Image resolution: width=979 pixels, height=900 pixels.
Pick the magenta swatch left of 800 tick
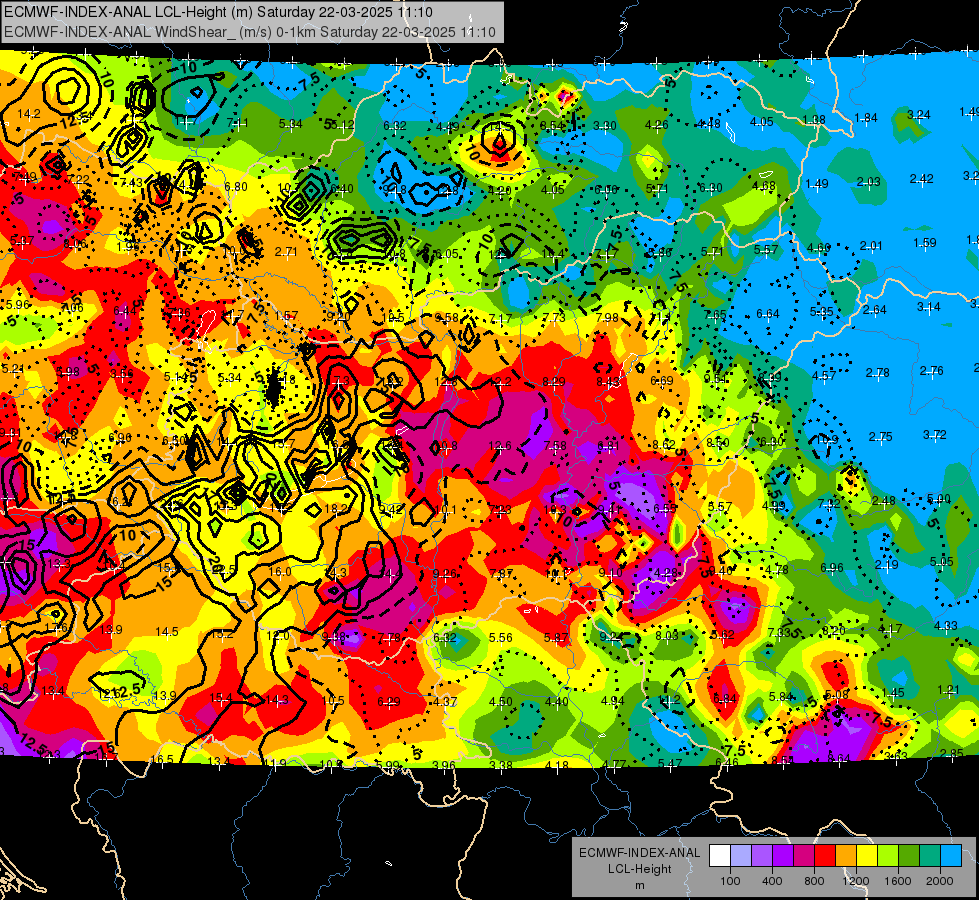[x=804, y=855]
